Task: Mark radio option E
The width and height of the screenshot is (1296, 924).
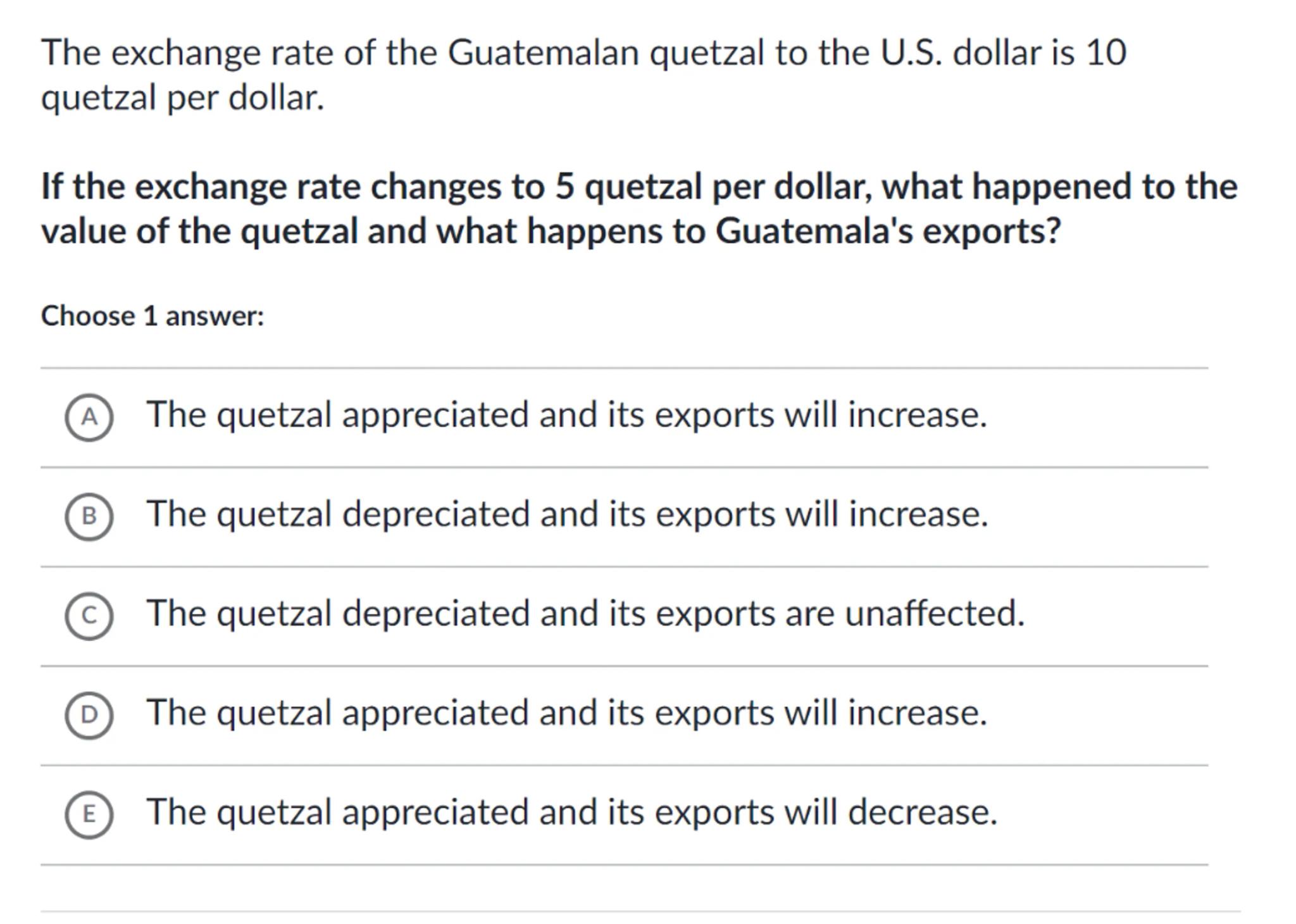Action: (89, 814)
